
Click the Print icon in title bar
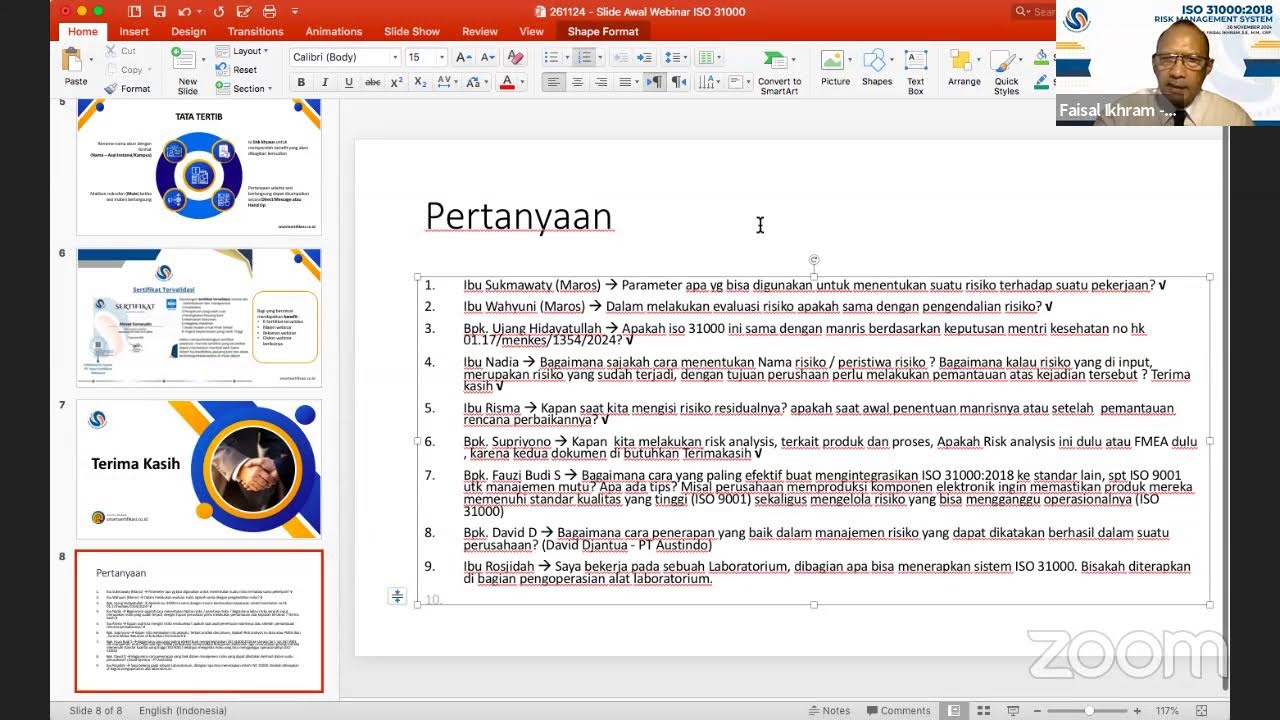pyautogui.click(x=268, y=11)
